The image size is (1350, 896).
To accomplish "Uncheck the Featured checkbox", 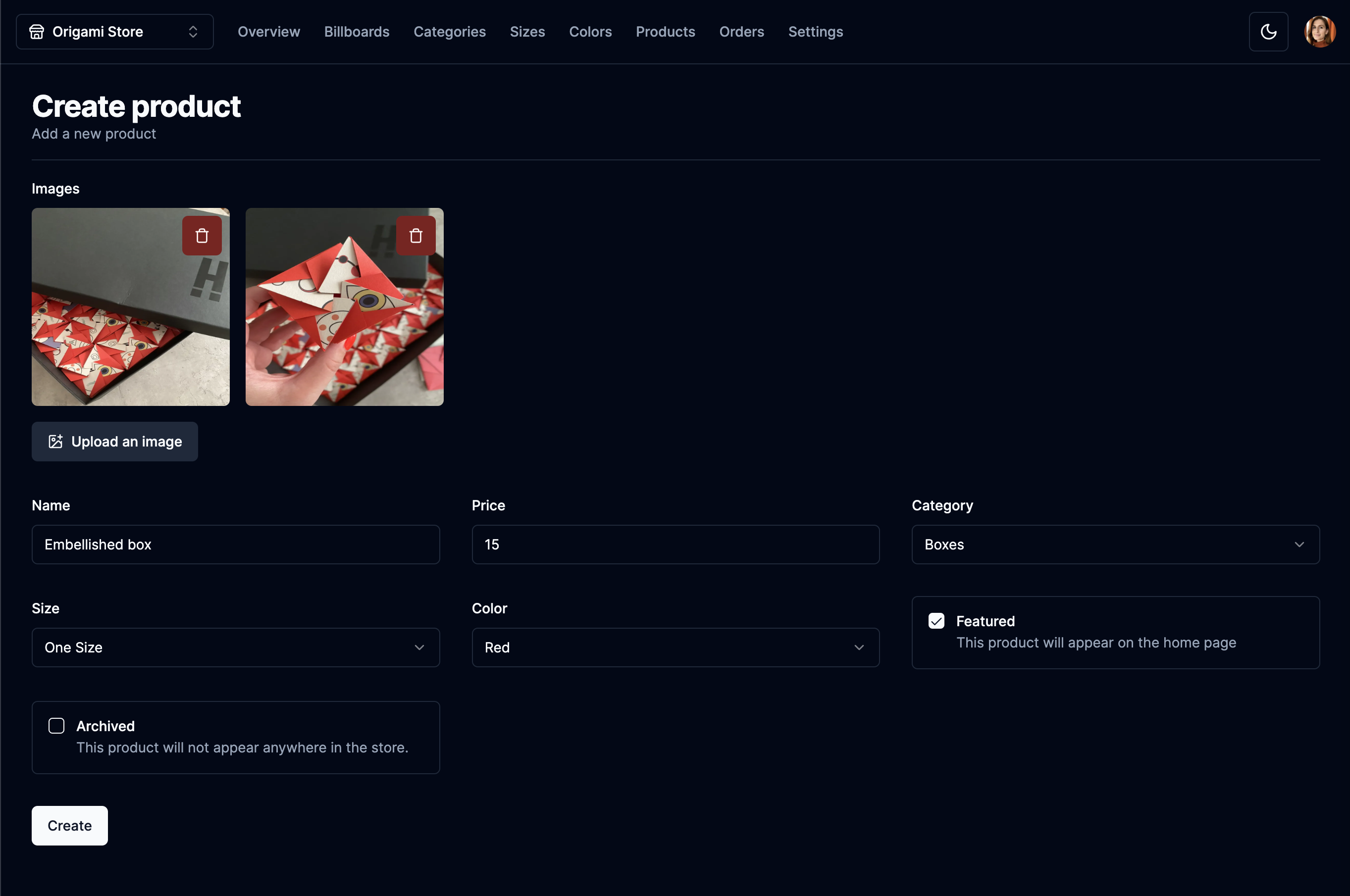I will (935, 621).
